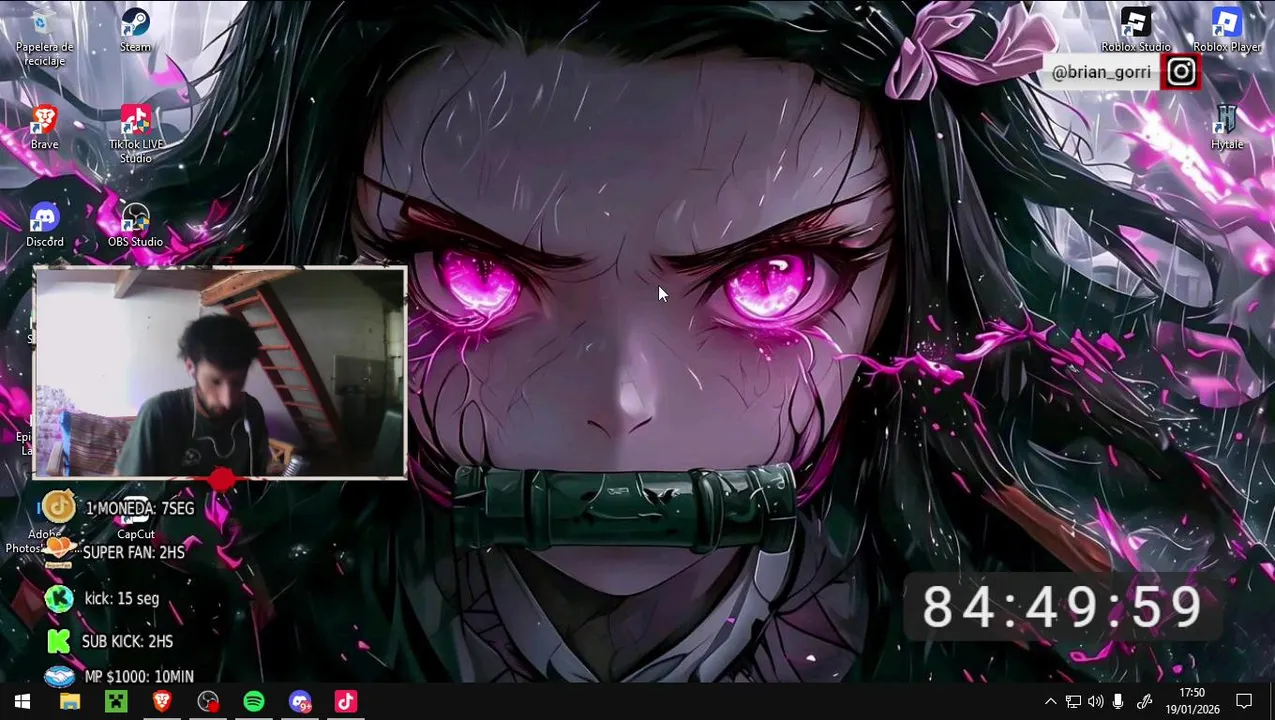1275x720 pixels.
Task: Click the 84:49:59 countdown timer
Action: pyautogui.click(x=1062, y=607)
